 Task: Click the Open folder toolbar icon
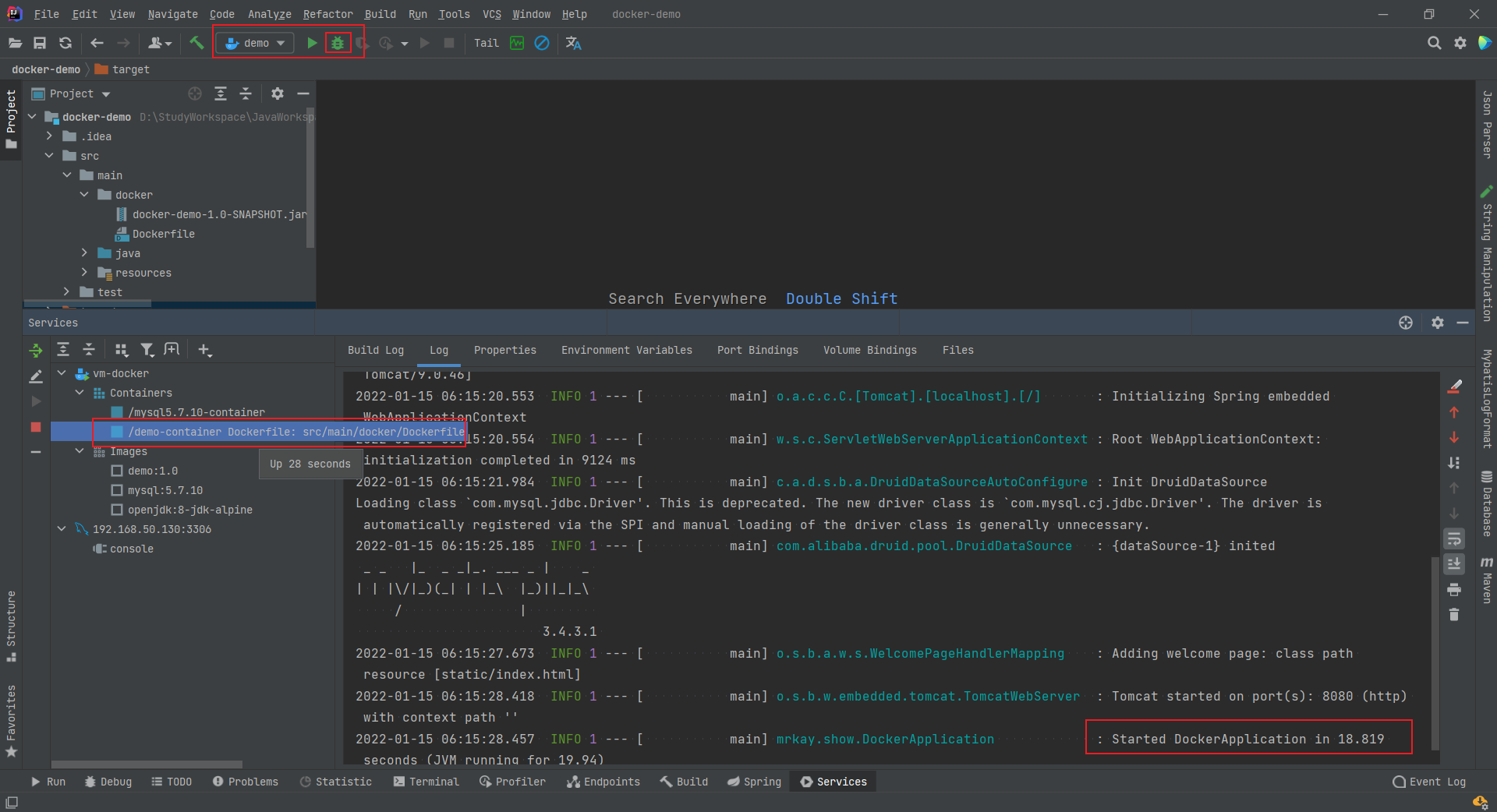(x=15, y=43)
